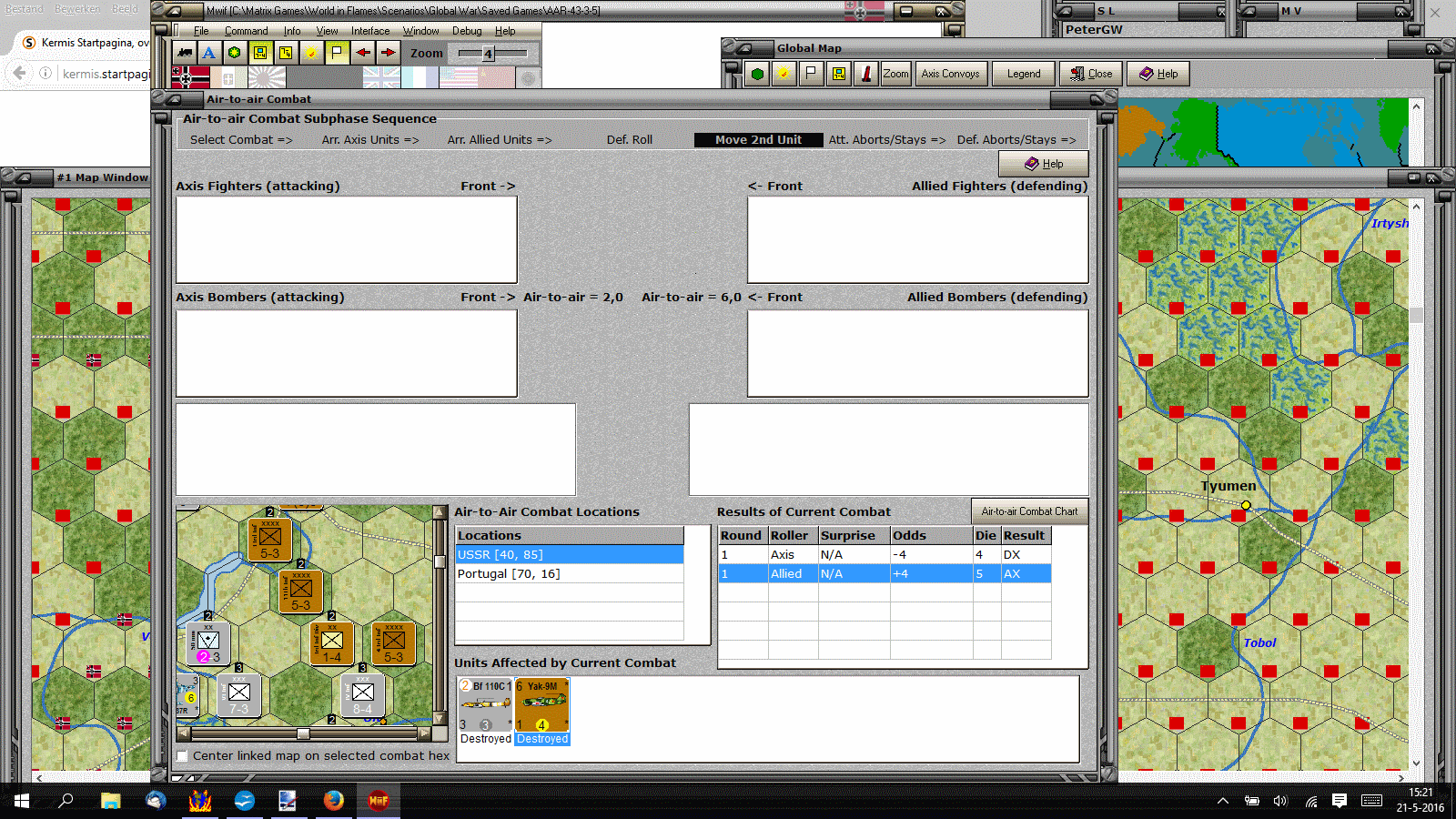Open the Legend in Global Map
Viewport: 1456px width, 819px height.
pos(1024,74)
